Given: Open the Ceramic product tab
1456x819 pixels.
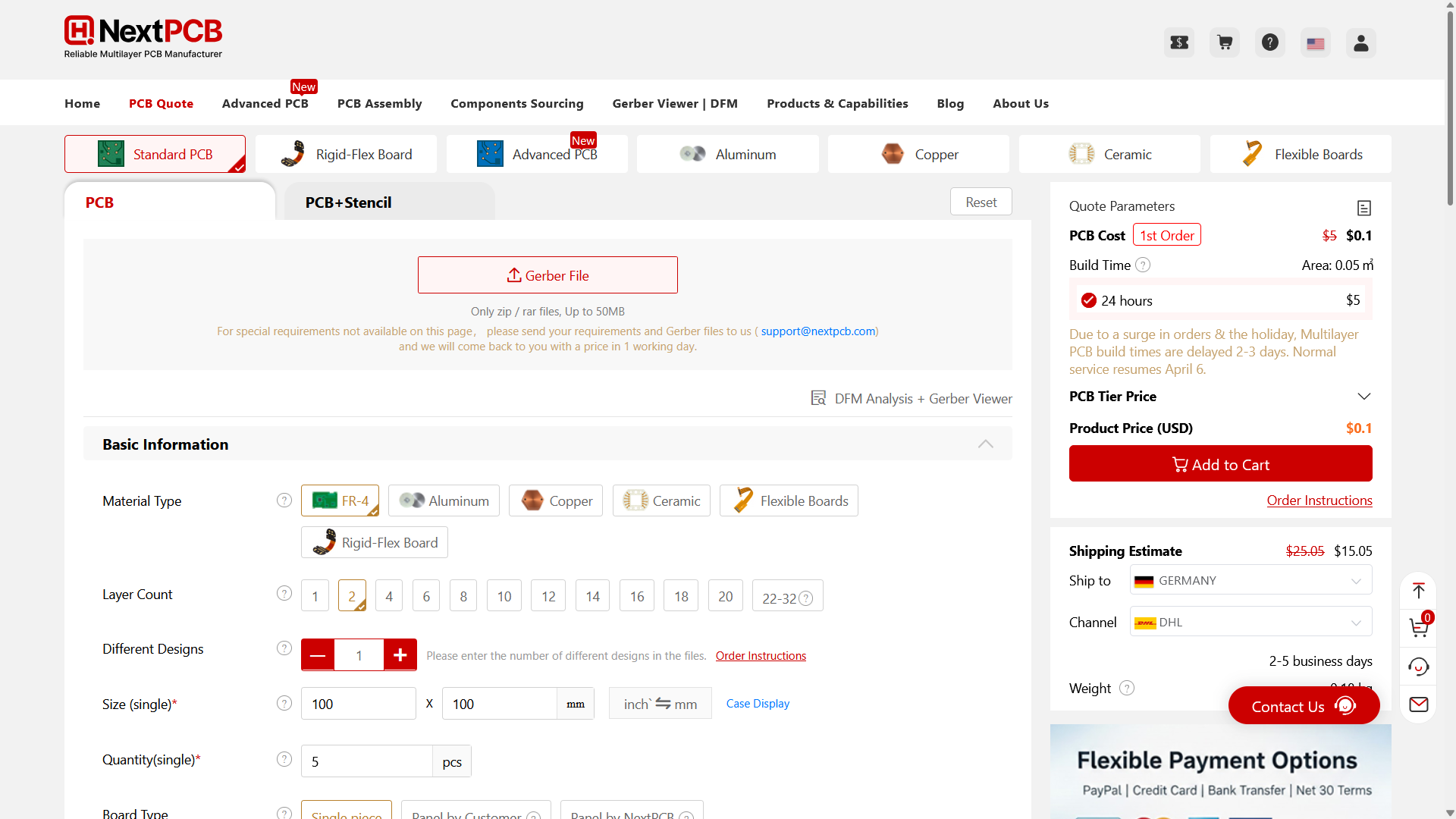Looking at the screenshot, I should pyautogui.click(x=1109, y=154).
